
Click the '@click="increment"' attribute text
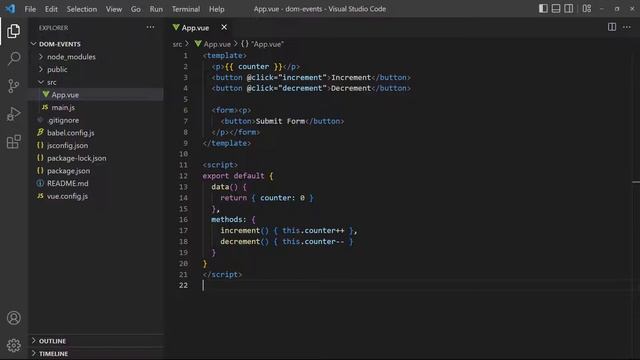[x=287, y=78]
